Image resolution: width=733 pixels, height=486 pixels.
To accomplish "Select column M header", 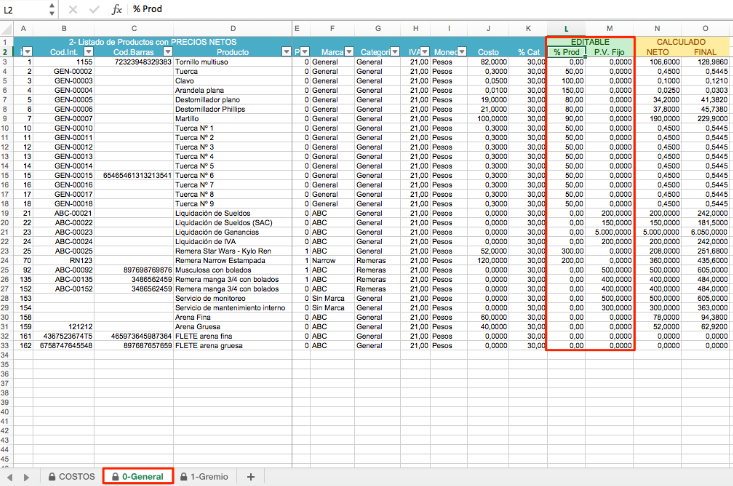I will (x=610, y=29).
